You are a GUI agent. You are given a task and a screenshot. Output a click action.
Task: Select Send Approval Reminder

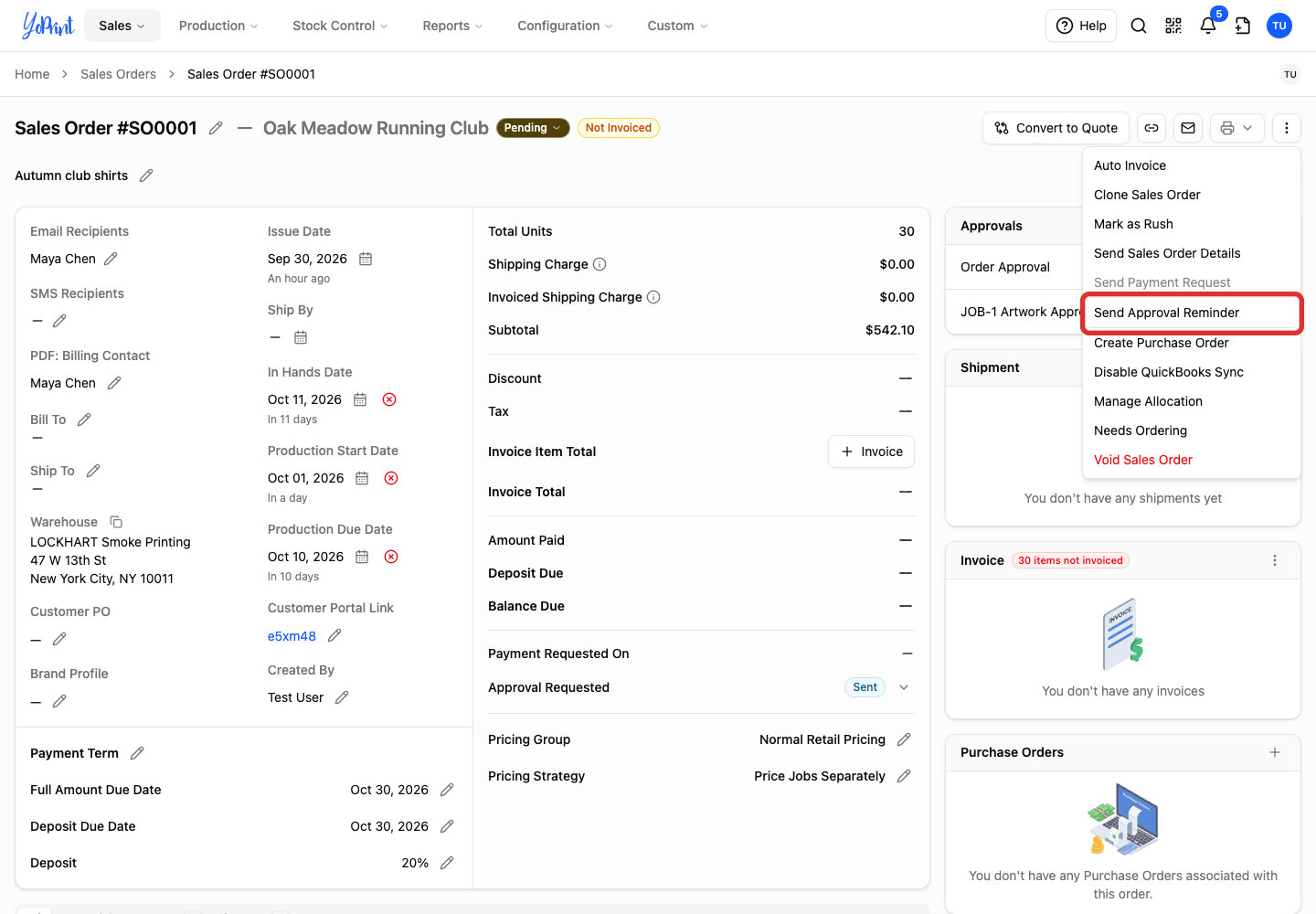[1192, 313]
